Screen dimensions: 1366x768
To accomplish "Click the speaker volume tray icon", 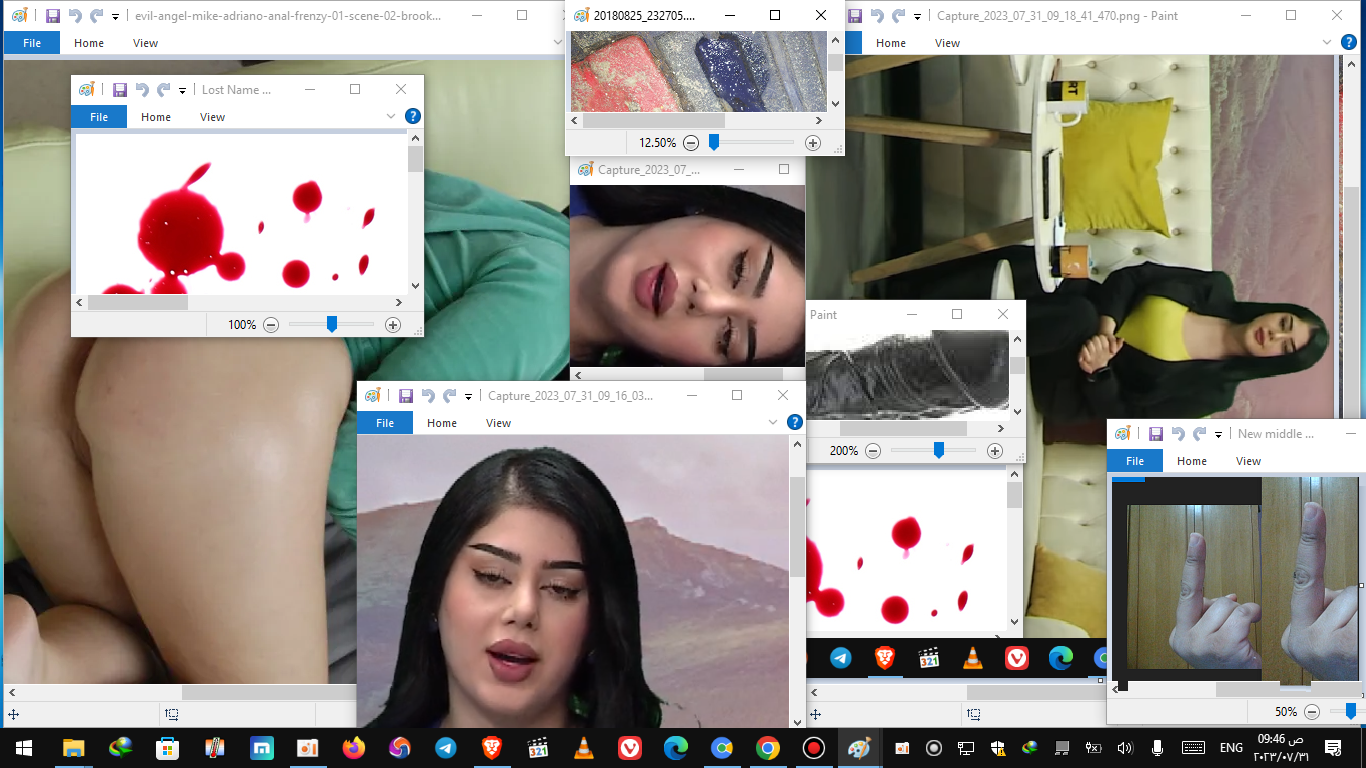I will click(x=1124, y=748).
